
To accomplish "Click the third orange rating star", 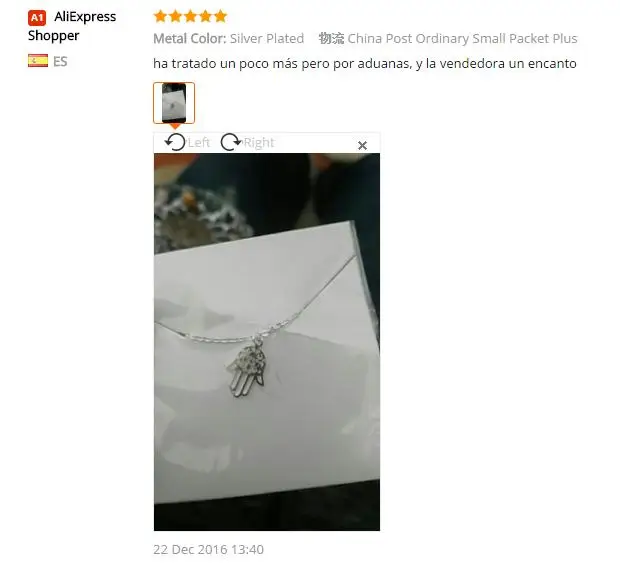I will (x=190, y=16).
